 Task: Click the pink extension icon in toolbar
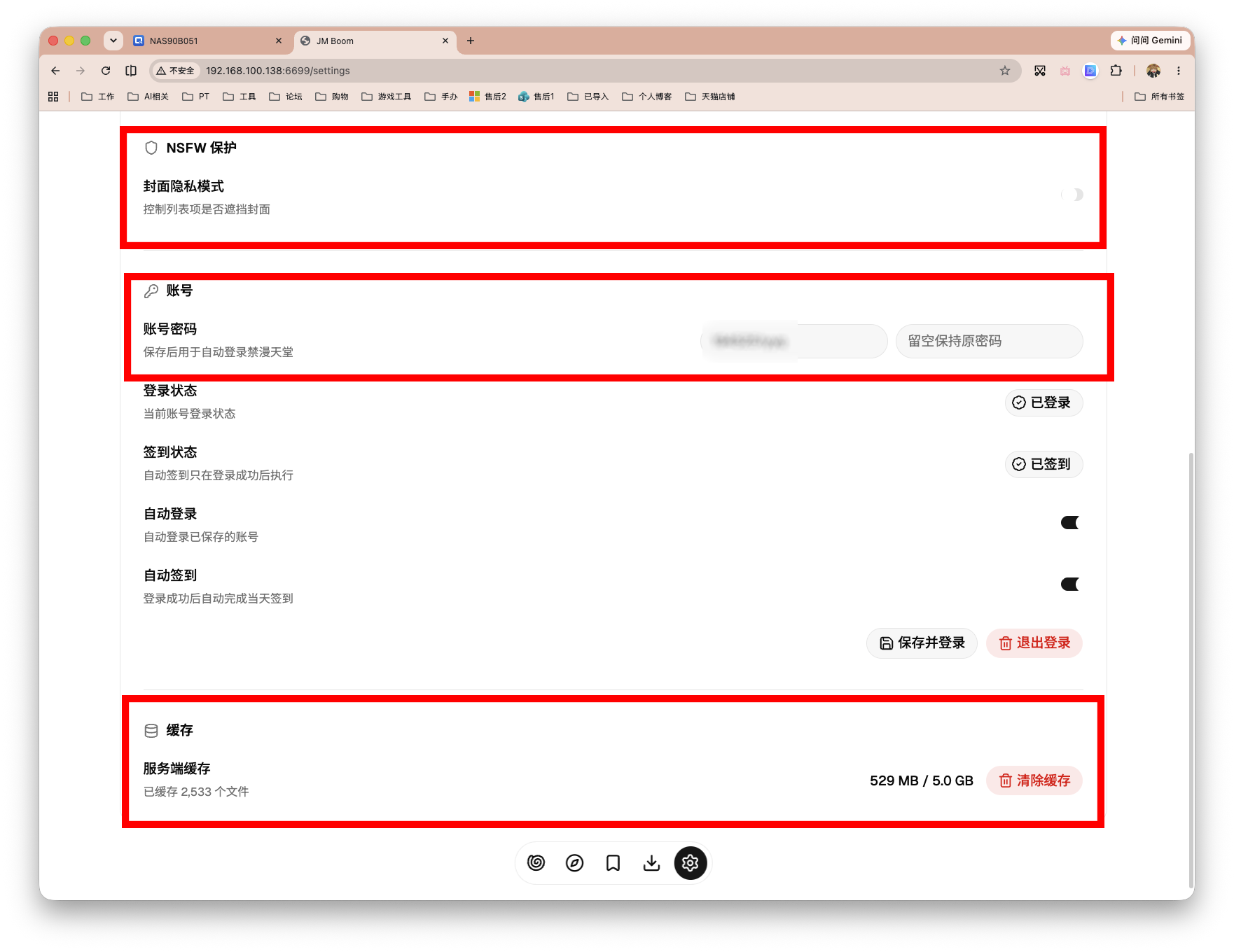point(1065,71)
